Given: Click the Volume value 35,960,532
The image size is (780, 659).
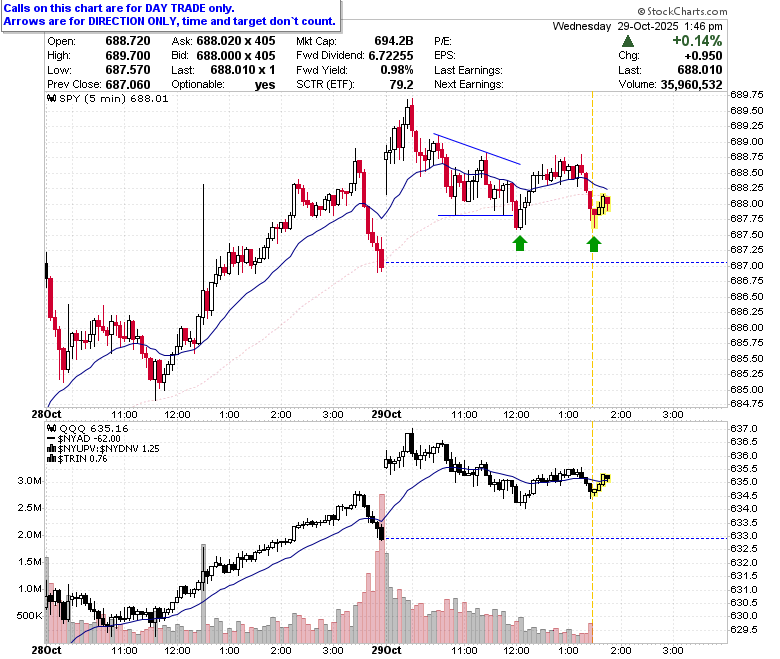Looking at the screenshot, I should [x=691, y=85].
